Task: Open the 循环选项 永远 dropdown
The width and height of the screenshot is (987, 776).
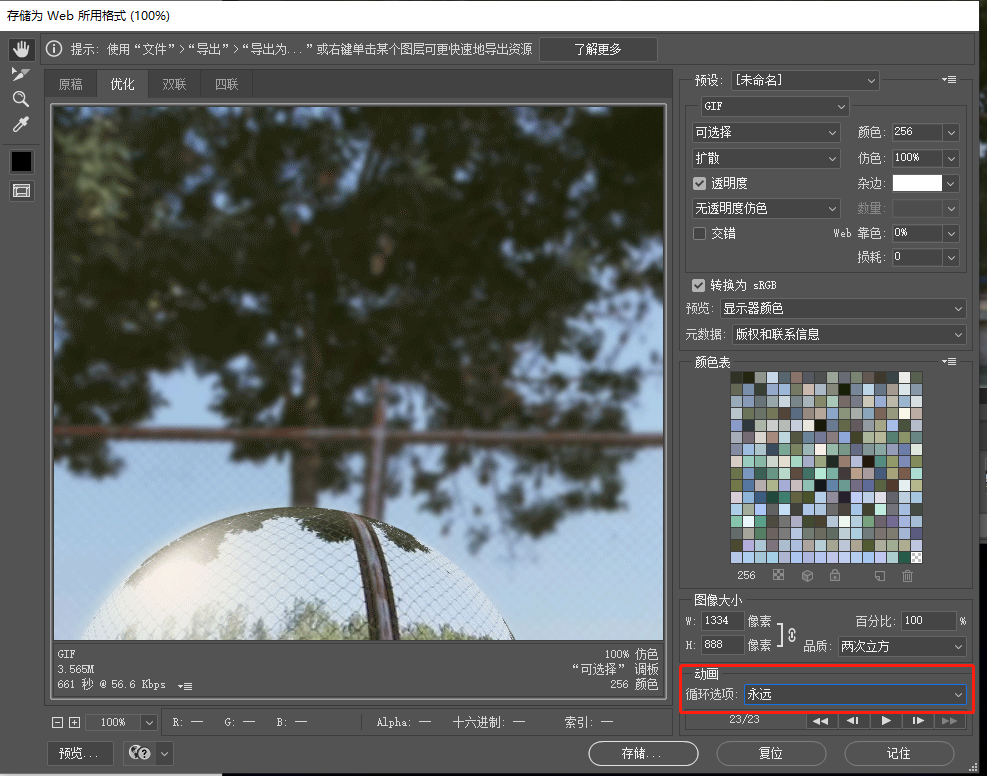Action: click(855, 694)
